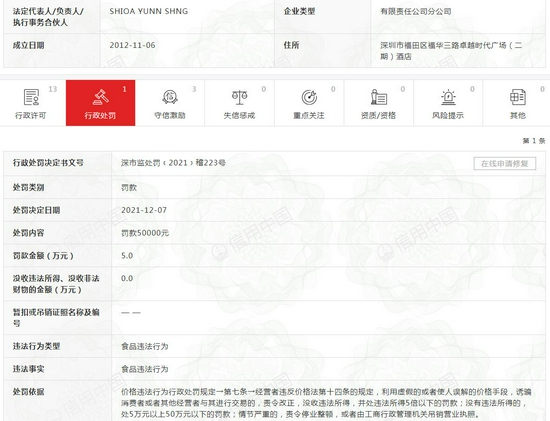
Task: Open the 守信激励 medal icon
Action: (x=170, y=97)
